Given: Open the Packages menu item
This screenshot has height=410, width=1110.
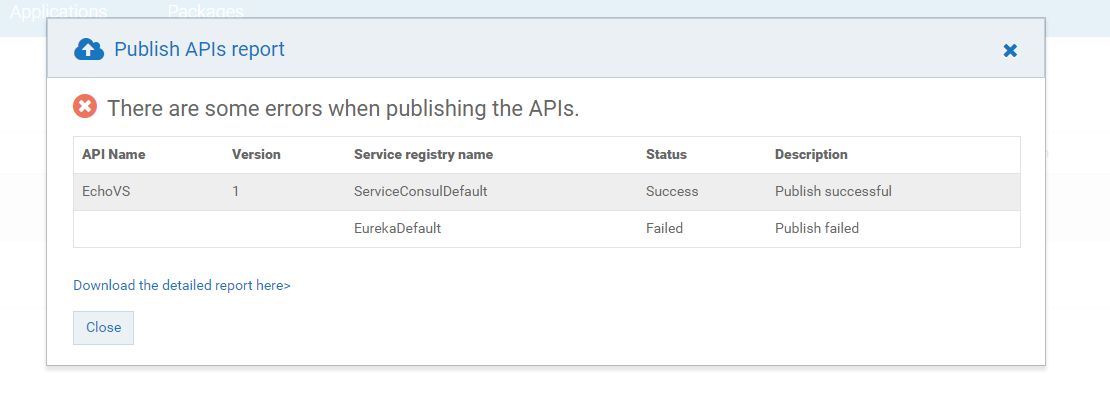Looking at the screenshot, I should [x=205, y=12].
